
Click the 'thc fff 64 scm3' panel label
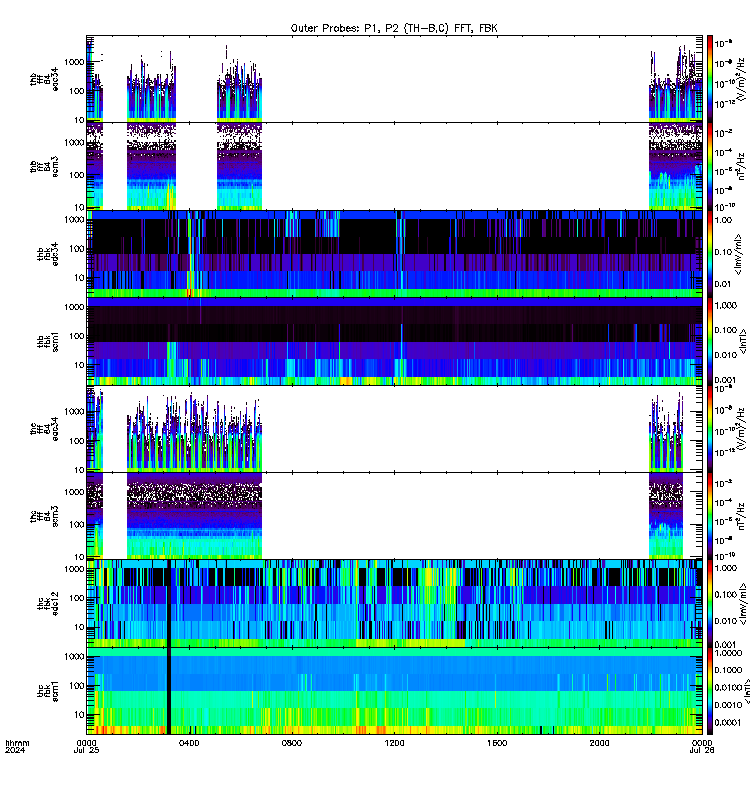(44, 516)
